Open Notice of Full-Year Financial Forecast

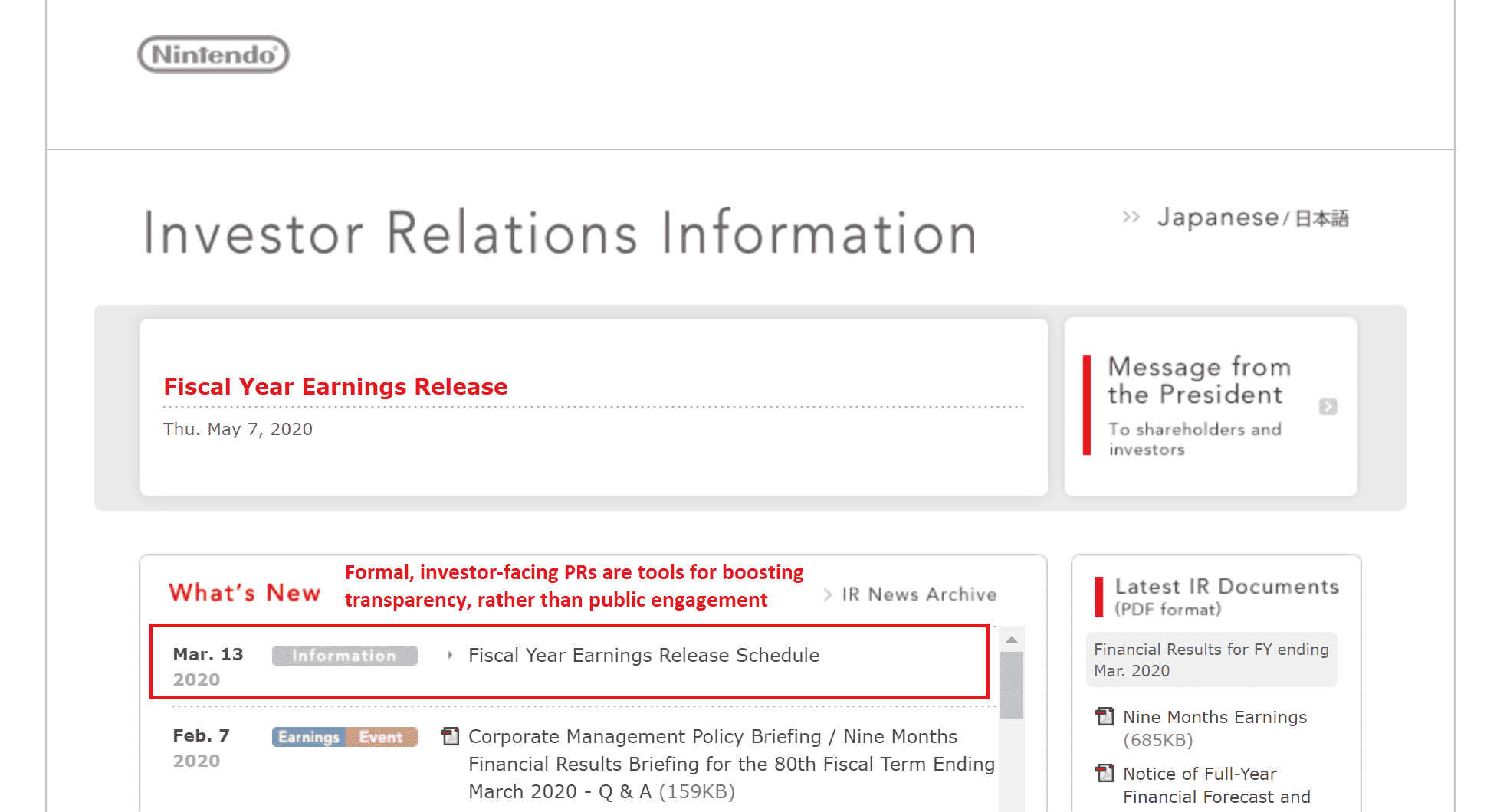(1216, 785)
